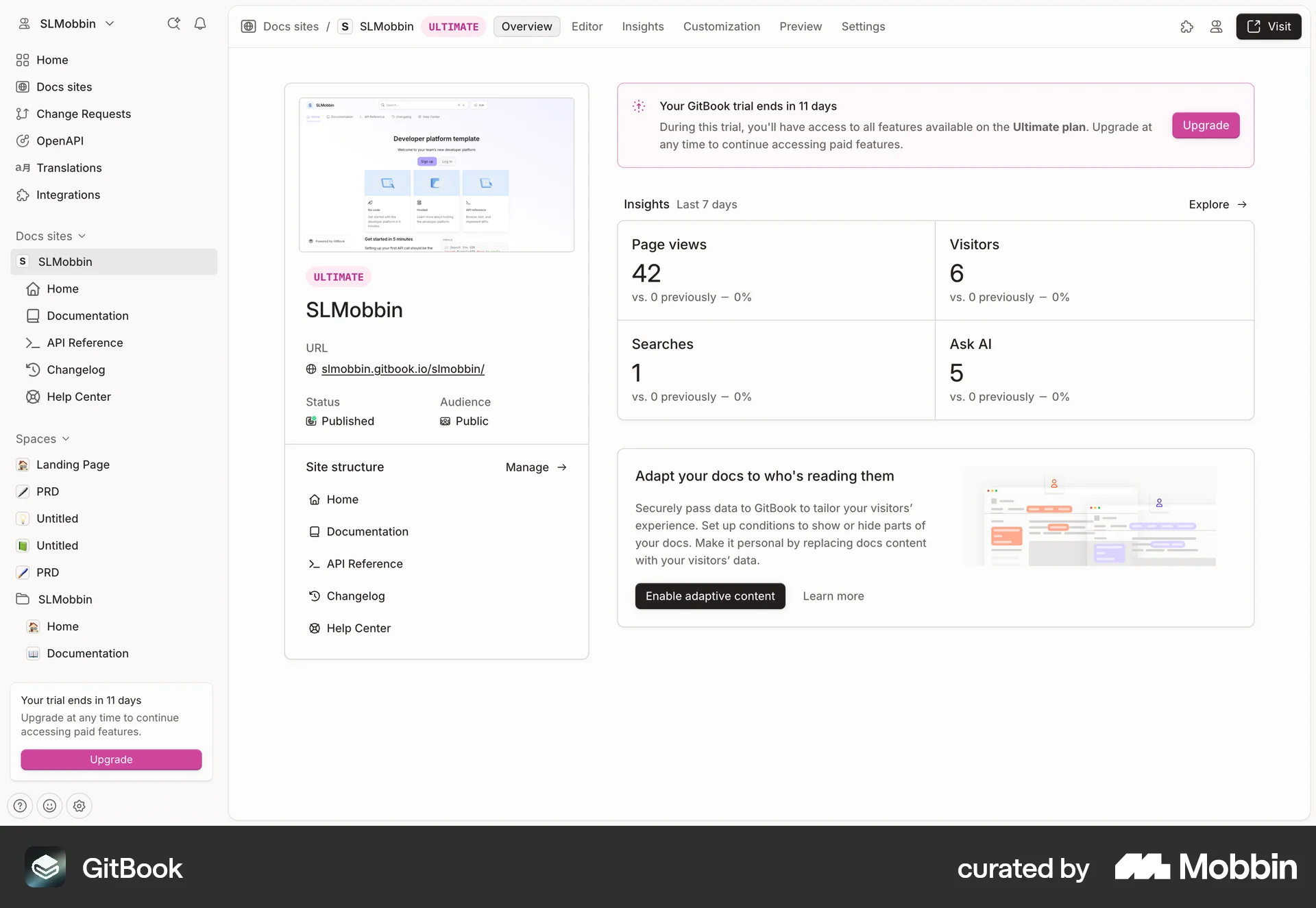Click the Visit button
Screen dimensions: 1316x908
[x=1268, y=27]
